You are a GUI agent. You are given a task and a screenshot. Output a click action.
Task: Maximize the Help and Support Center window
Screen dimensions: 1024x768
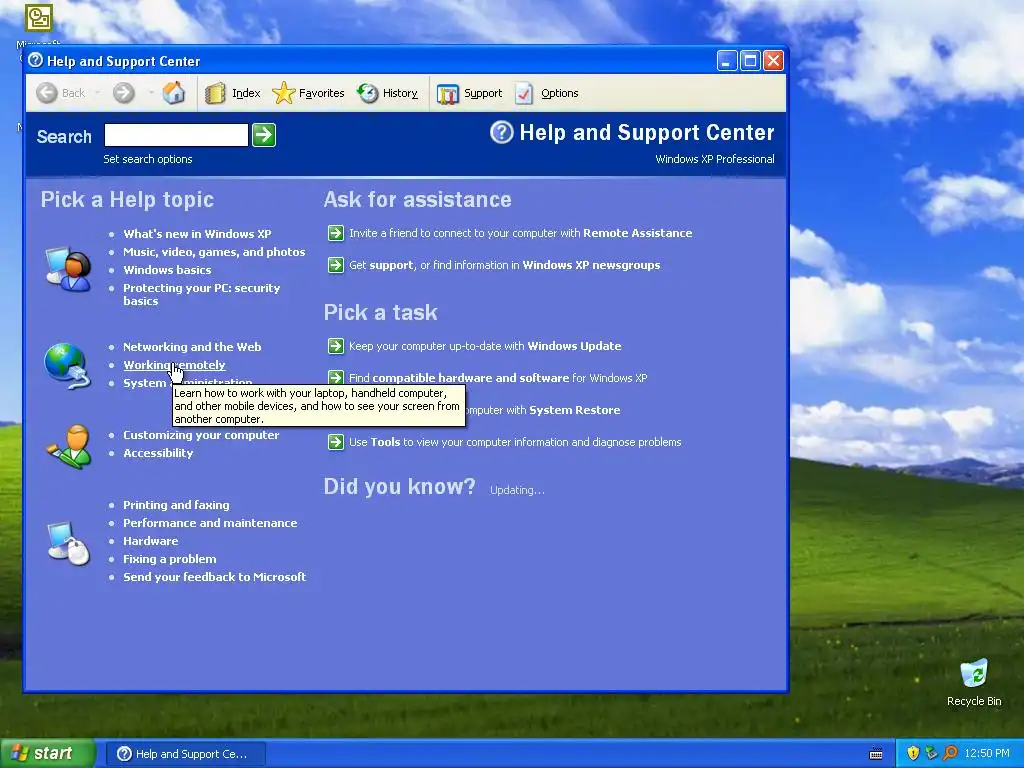click(750, 61)
